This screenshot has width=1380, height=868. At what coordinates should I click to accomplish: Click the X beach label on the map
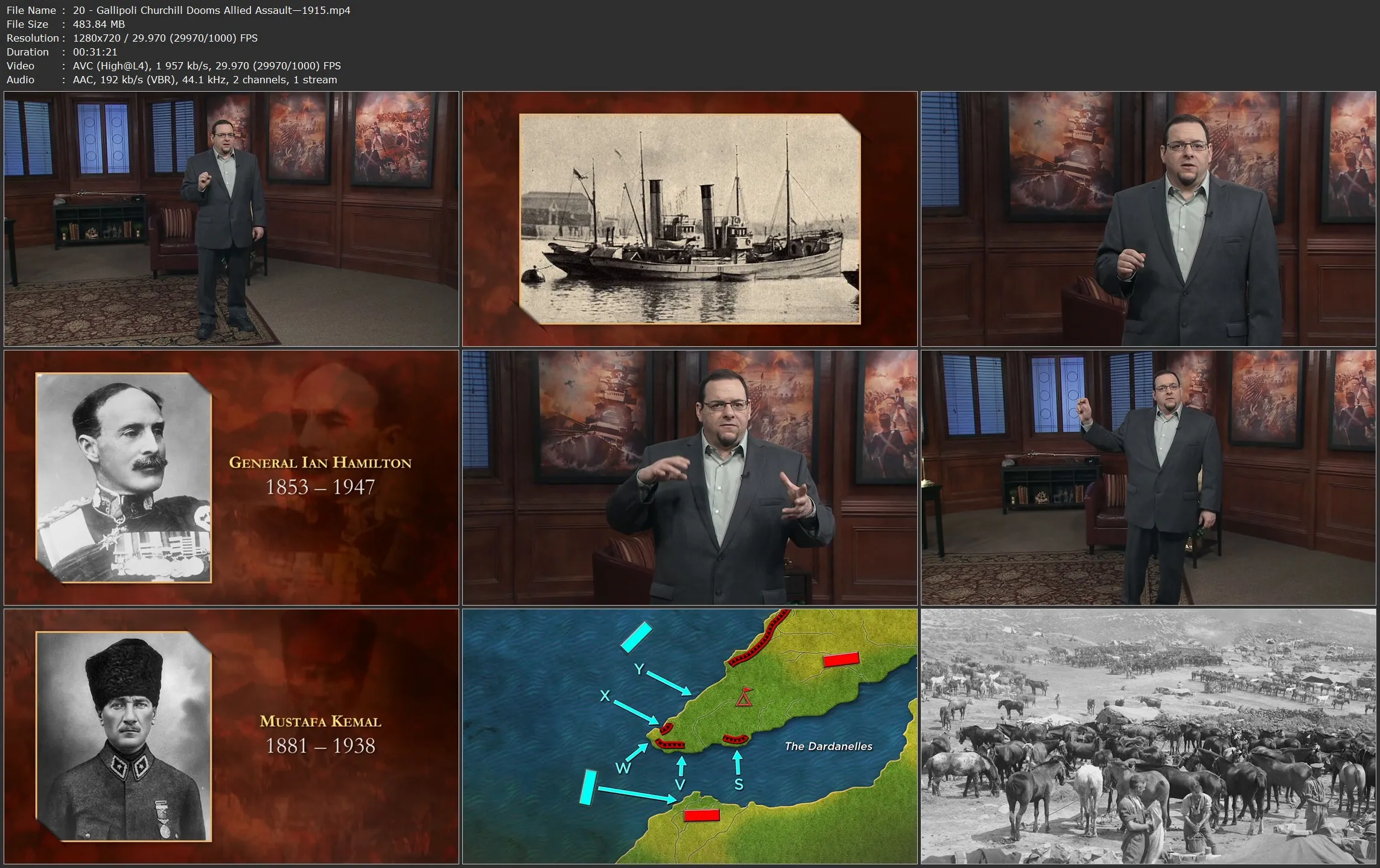[605, 696]
